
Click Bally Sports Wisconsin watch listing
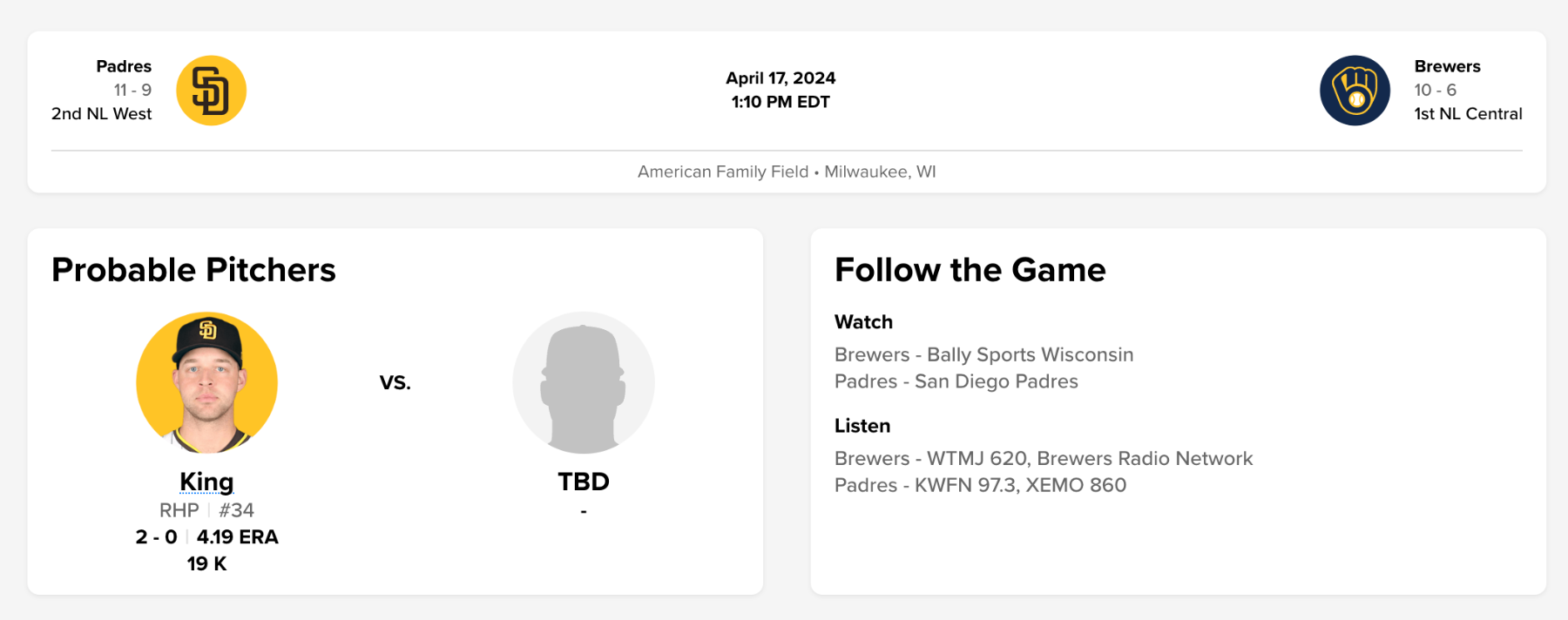coord(983,354)
